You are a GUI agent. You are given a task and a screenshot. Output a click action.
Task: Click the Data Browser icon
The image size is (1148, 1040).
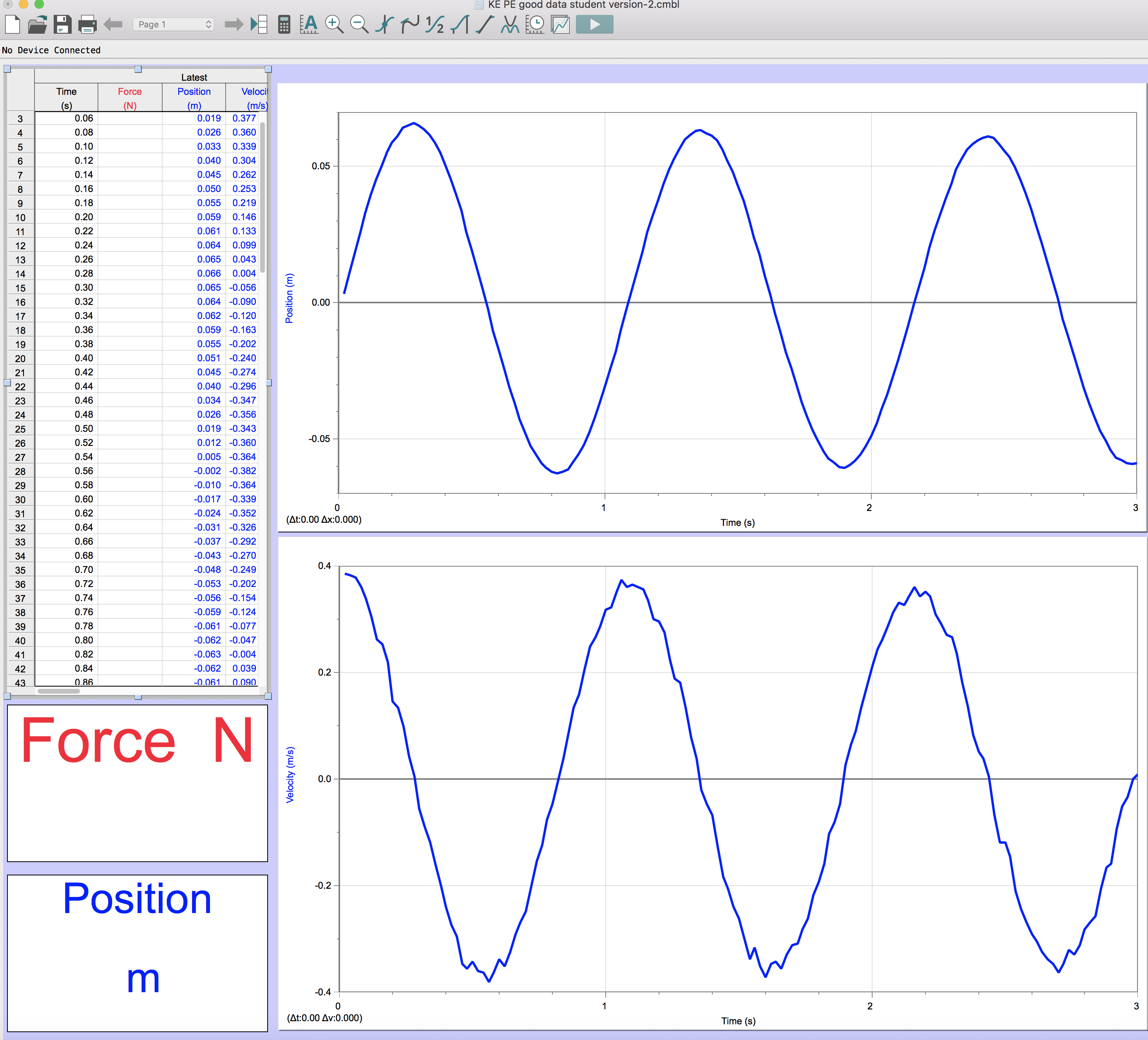pos(259,24)
